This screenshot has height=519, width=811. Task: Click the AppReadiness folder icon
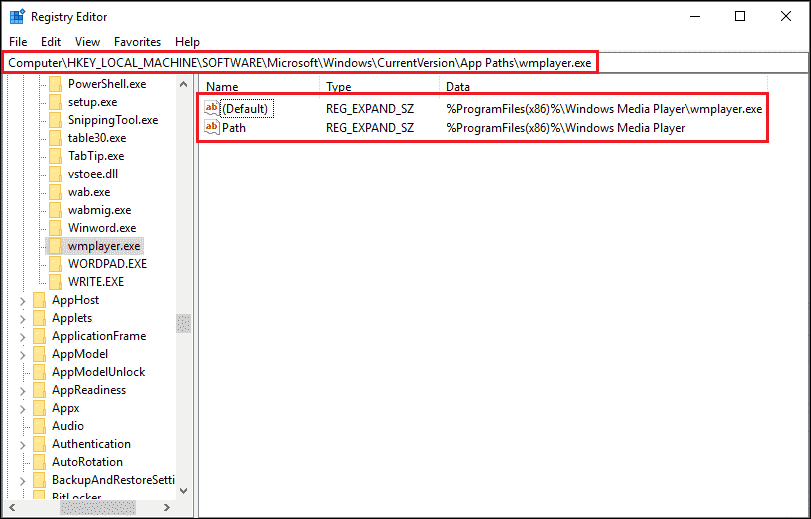coord(39,390)
